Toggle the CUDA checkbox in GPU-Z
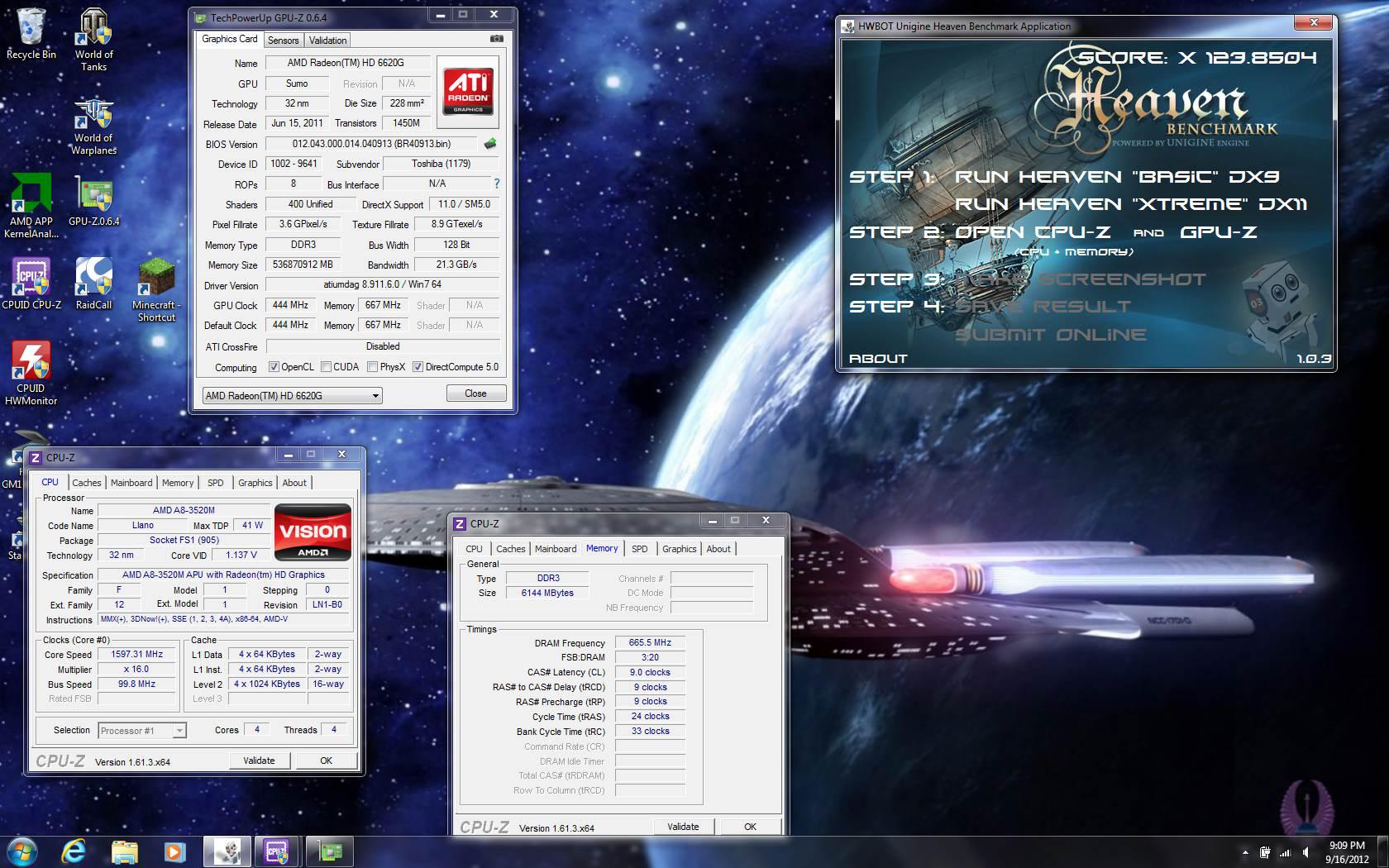This screenshot has width=1389, height=868. 326,367
